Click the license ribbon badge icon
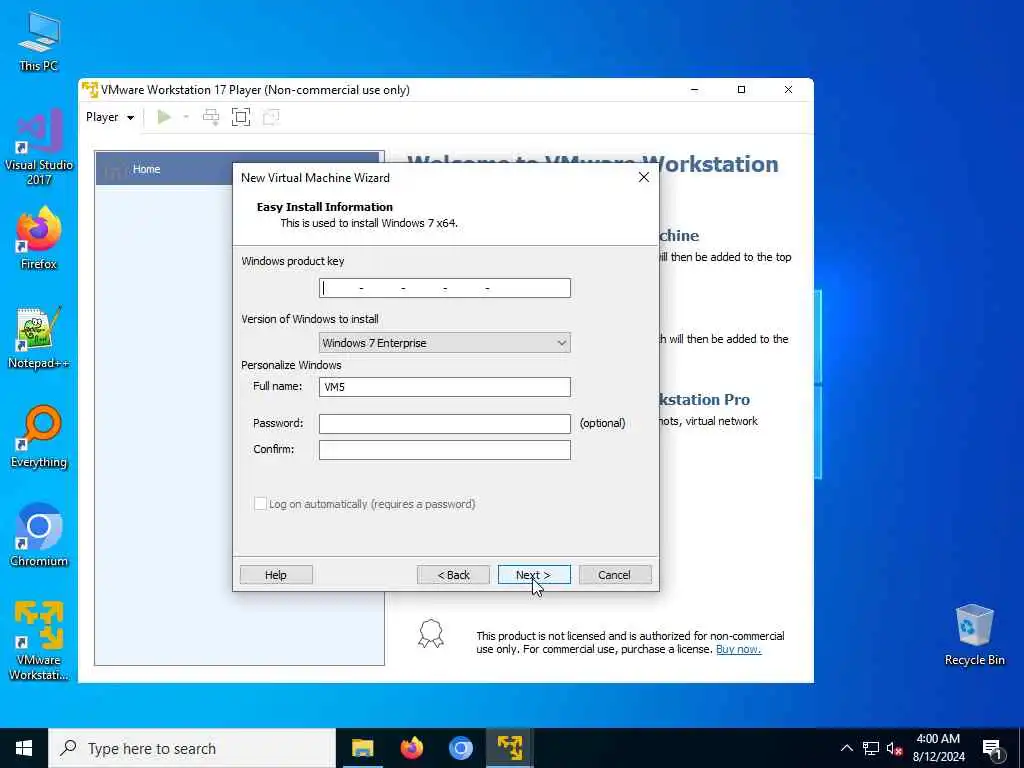 (x=431, y=633)
